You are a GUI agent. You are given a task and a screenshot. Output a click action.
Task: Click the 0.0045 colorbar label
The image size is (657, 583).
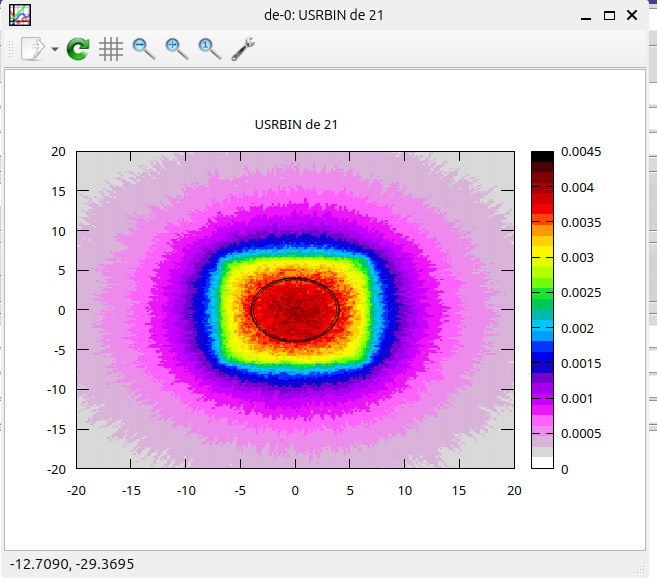coord(581,152)
